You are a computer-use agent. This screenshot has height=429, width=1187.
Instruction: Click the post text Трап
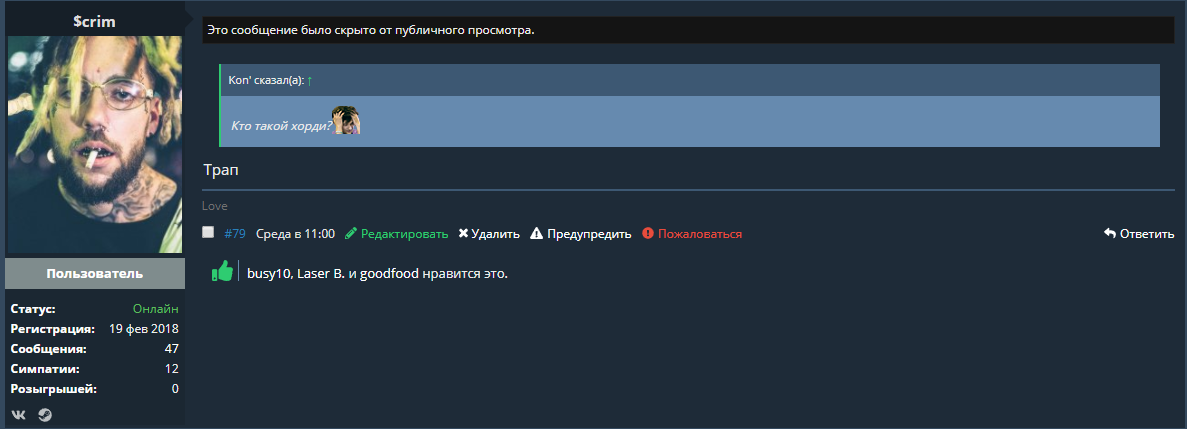pos(222,170)
